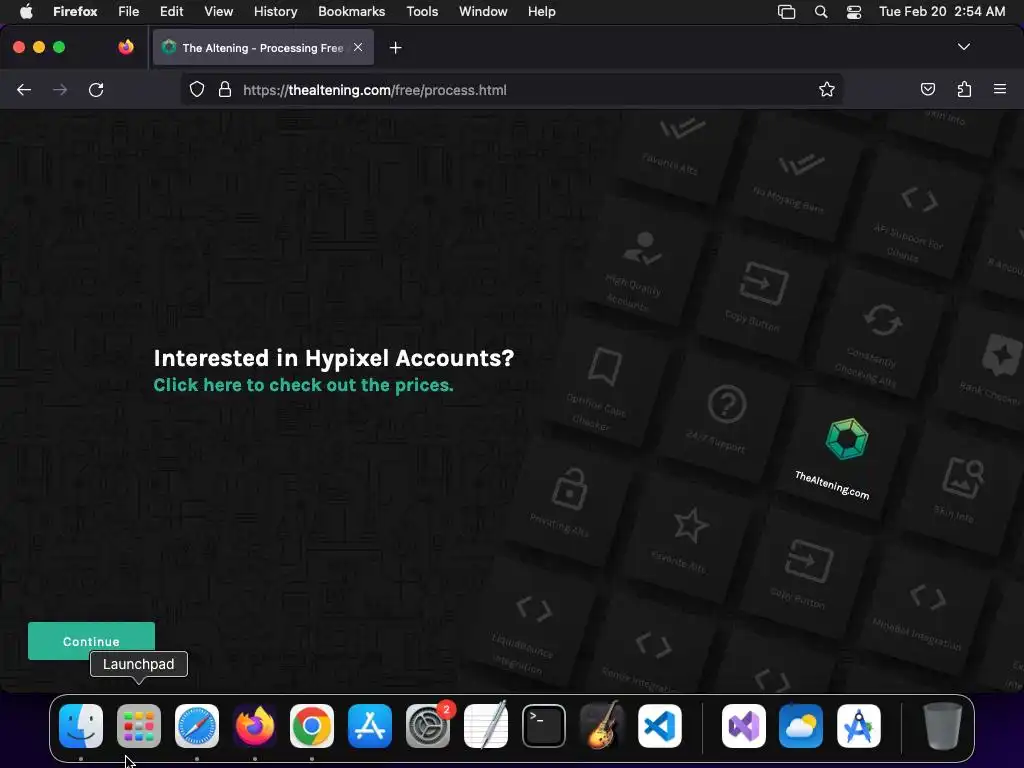Screen dimensions: 1024x768
Task: Open Trash from the dock
Action: click(x=942, y=726)
